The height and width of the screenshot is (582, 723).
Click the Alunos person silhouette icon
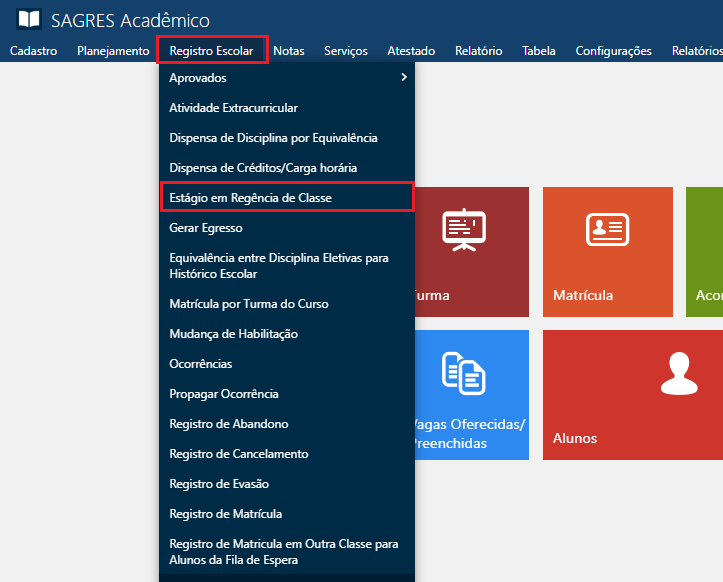coord(677,372)
